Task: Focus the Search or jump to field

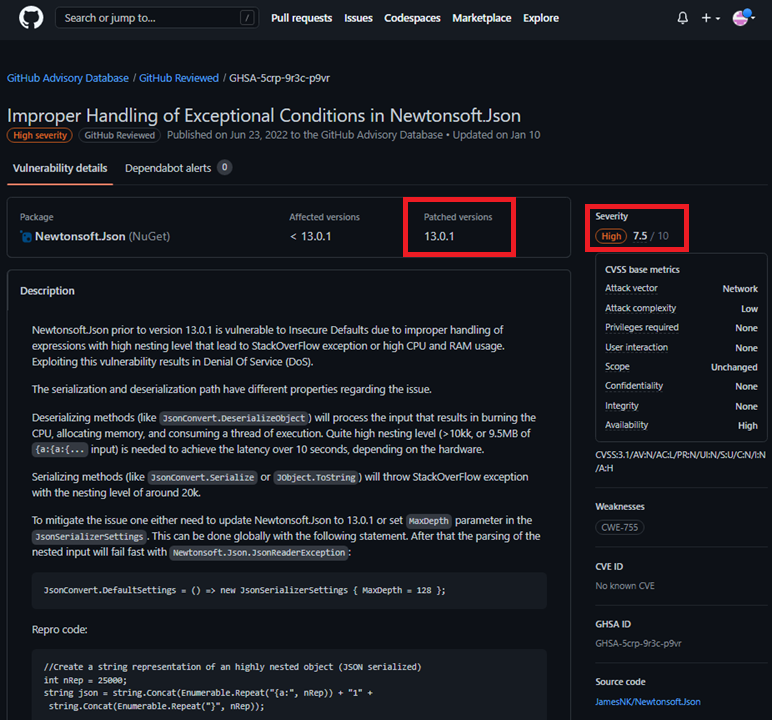Action: (x=157, y=18)
